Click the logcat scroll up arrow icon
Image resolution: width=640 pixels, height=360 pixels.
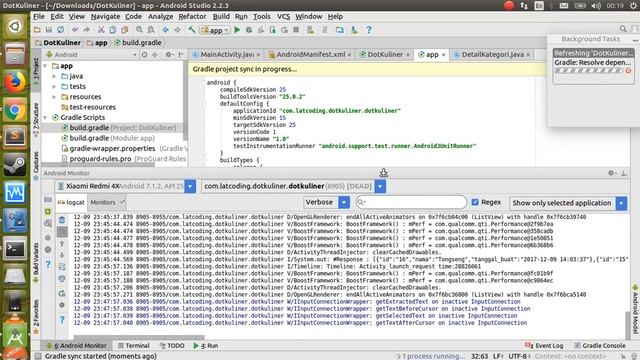62,244
